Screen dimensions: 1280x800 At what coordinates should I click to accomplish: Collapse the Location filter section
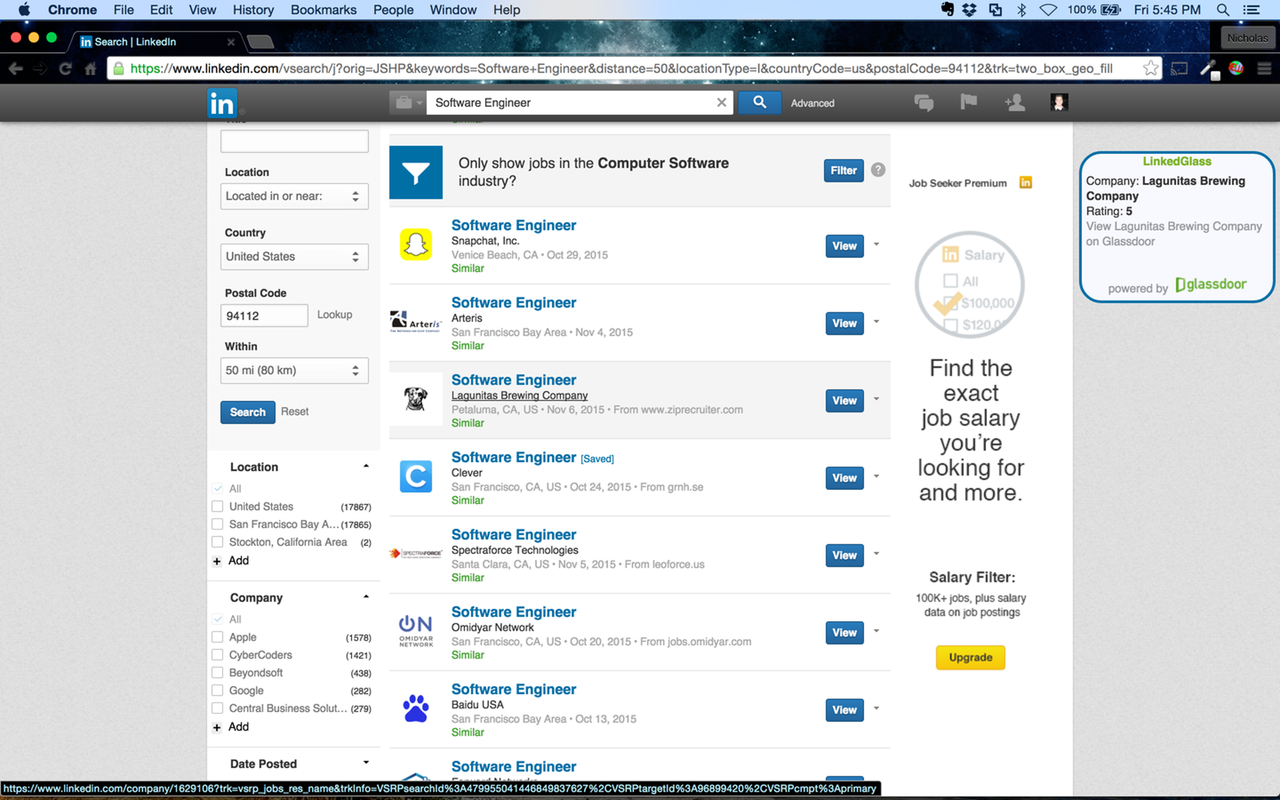coord(366,466)
